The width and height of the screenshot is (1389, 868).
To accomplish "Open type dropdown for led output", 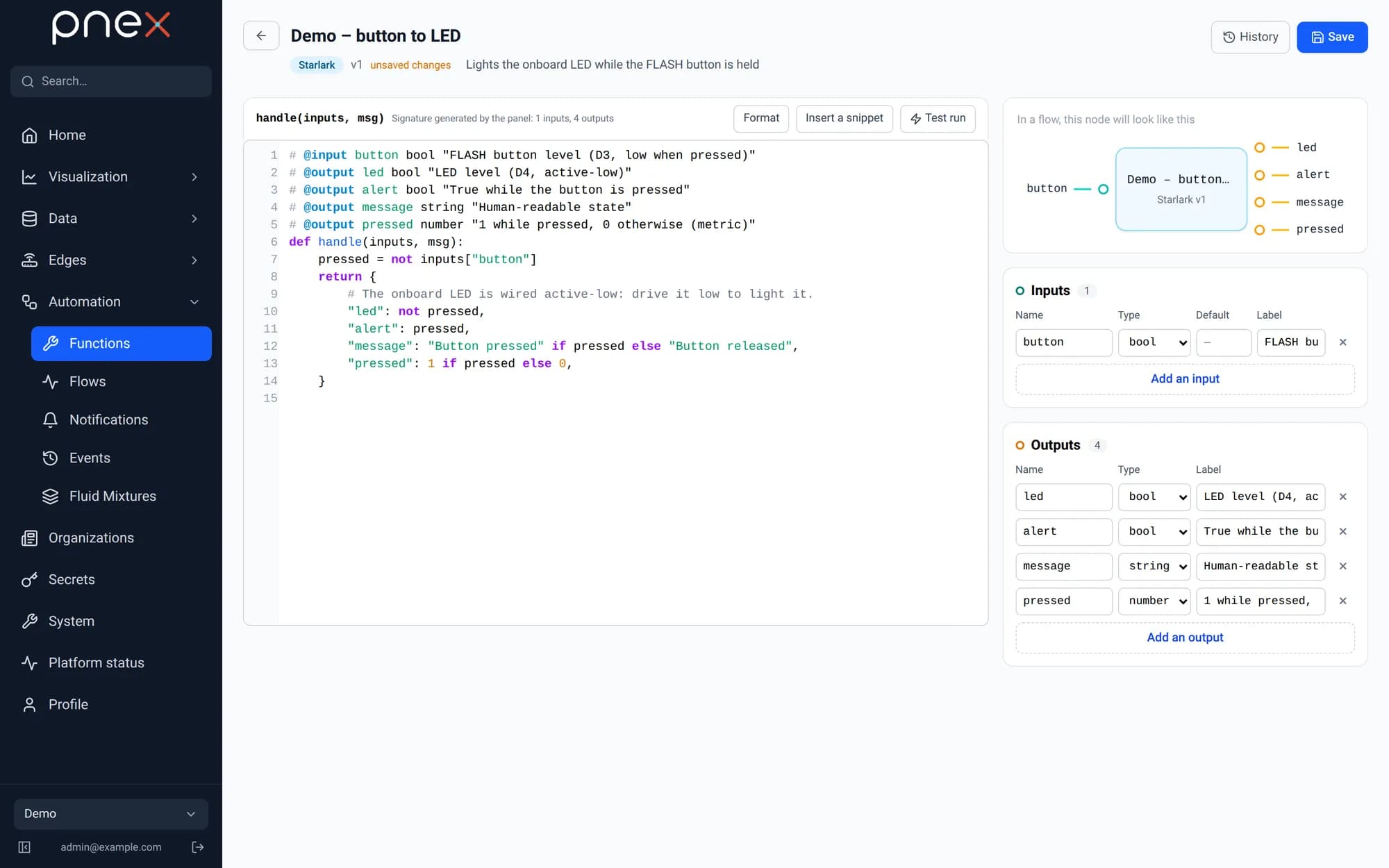I will pyautogui.click(x=1154, y=497).
